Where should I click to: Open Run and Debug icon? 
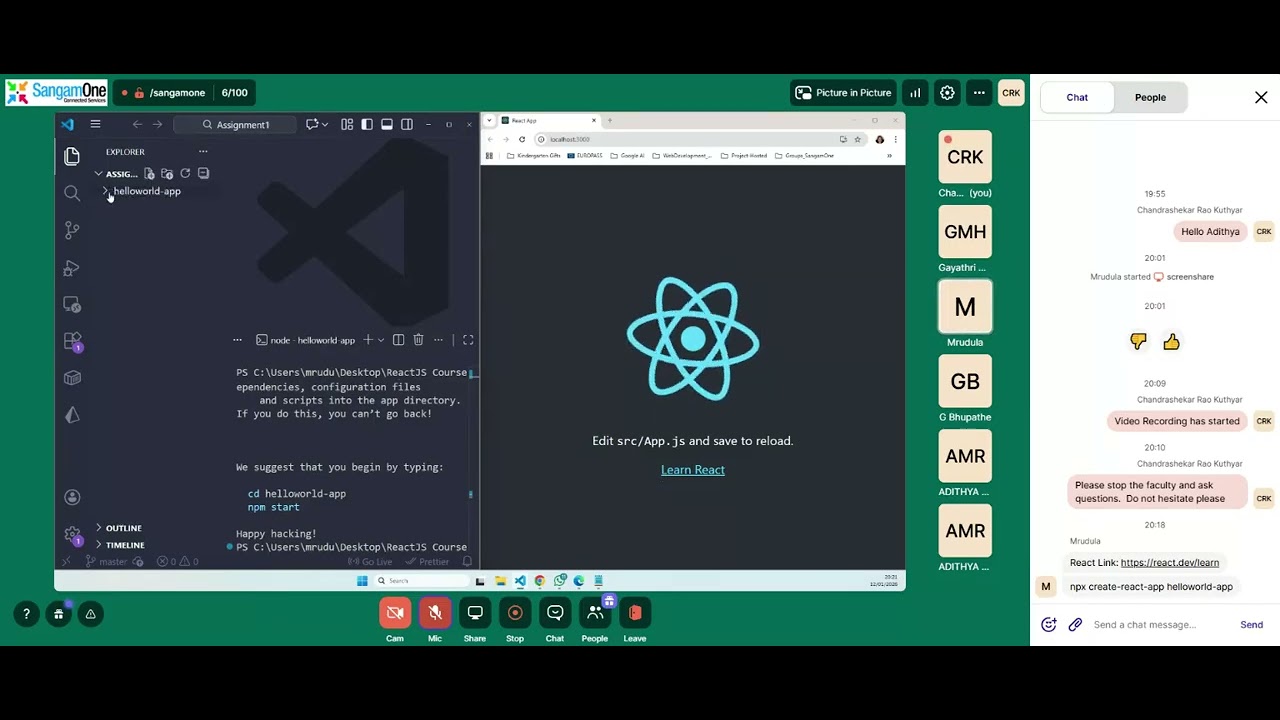[x=72, y=268]
